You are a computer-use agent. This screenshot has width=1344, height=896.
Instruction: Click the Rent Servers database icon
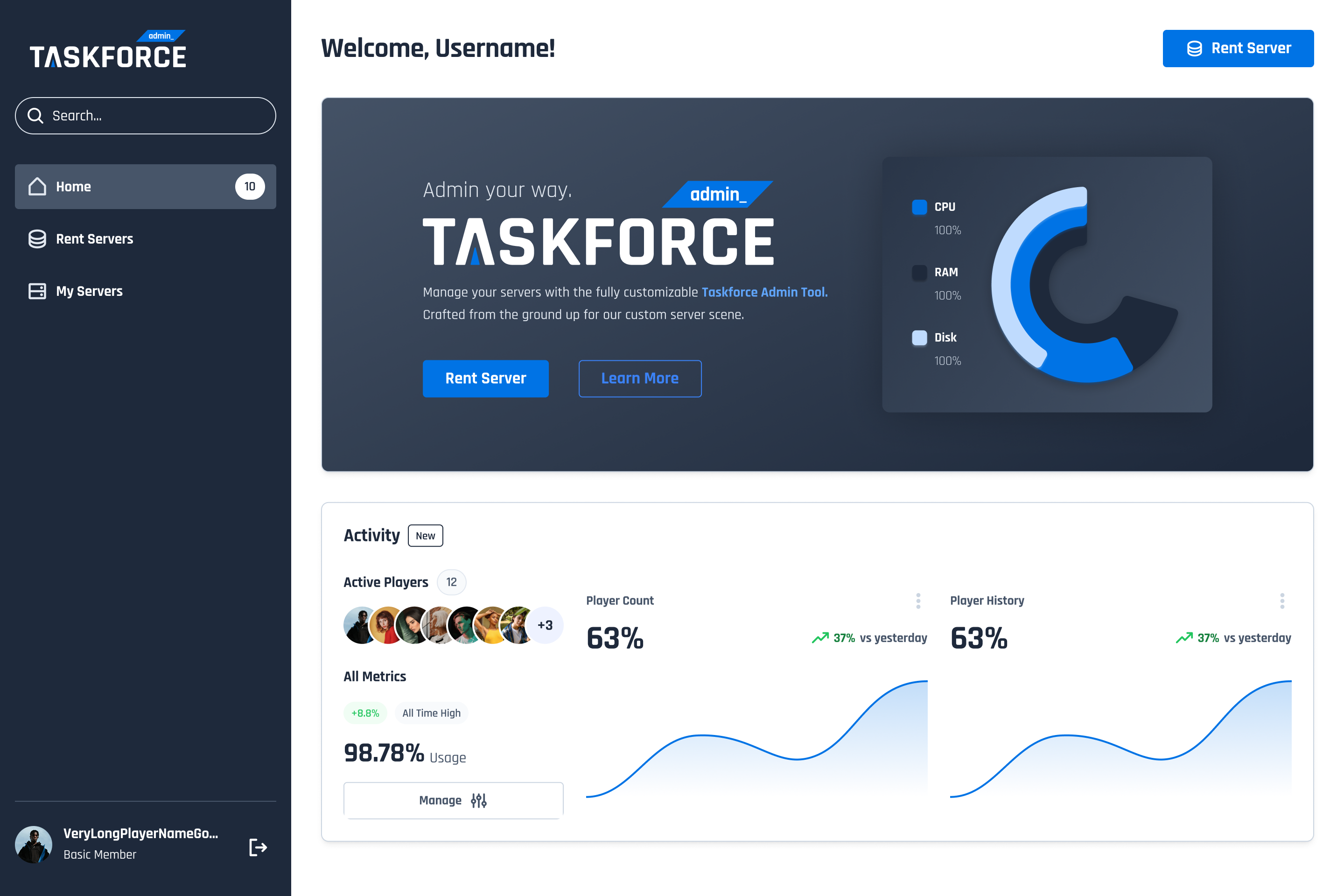(x=37, y=239)
